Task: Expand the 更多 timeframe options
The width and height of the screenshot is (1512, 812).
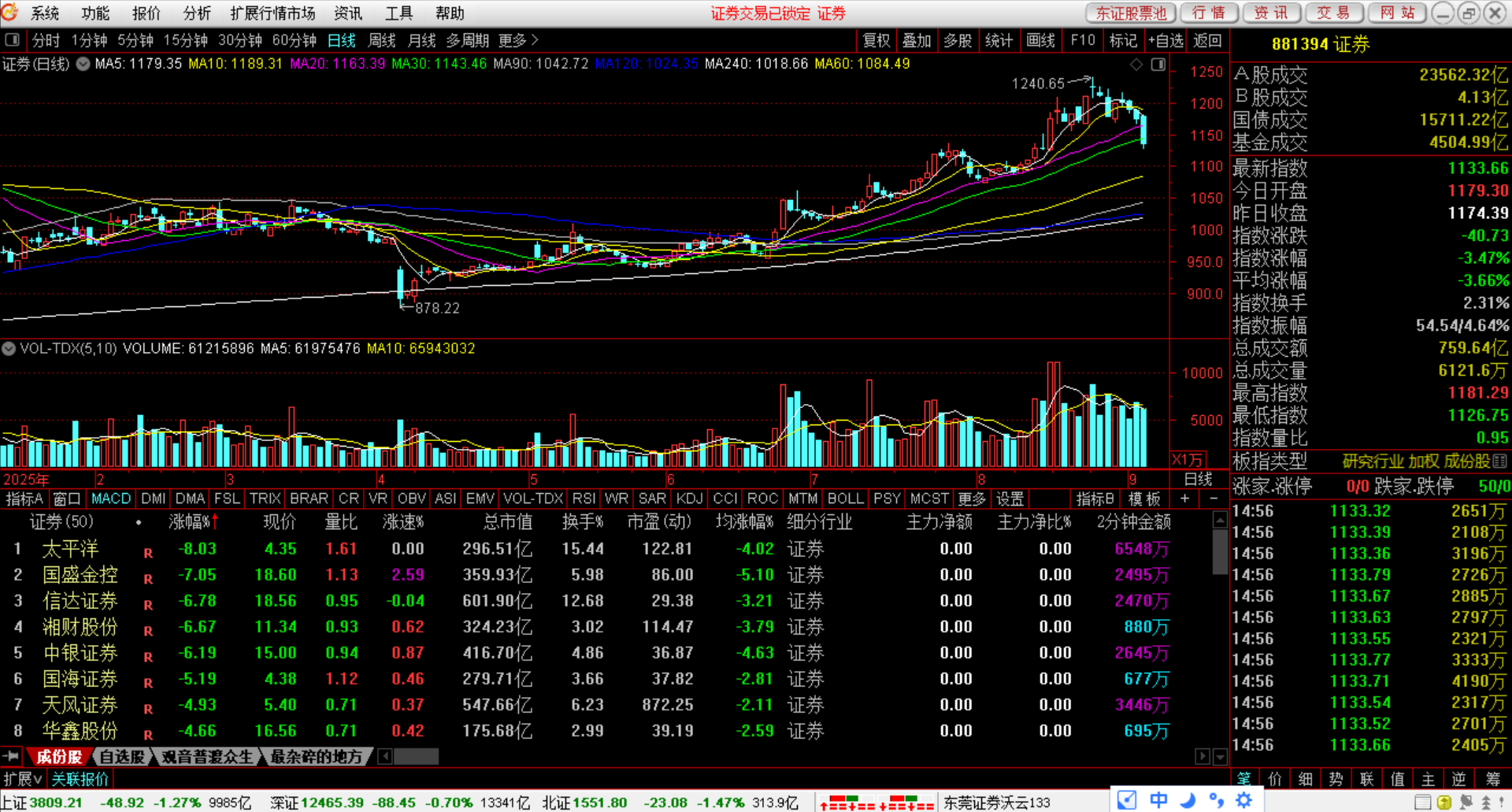Action: pos(517,40)
